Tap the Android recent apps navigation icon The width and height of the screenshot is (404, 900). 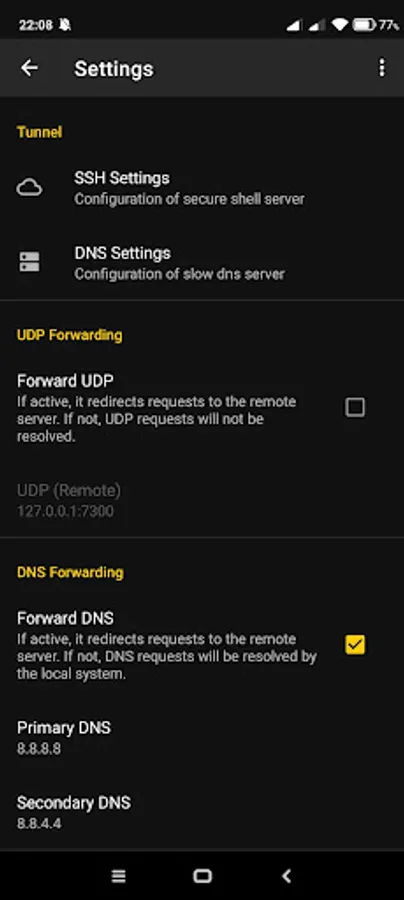point(118,875)
